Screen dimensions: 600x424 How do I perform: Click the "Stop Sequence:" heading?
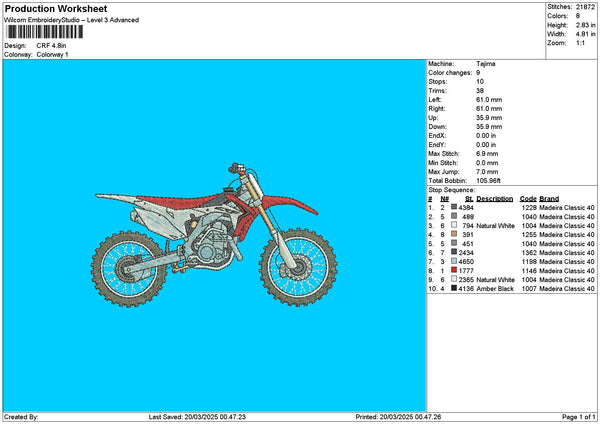point(452,190)
